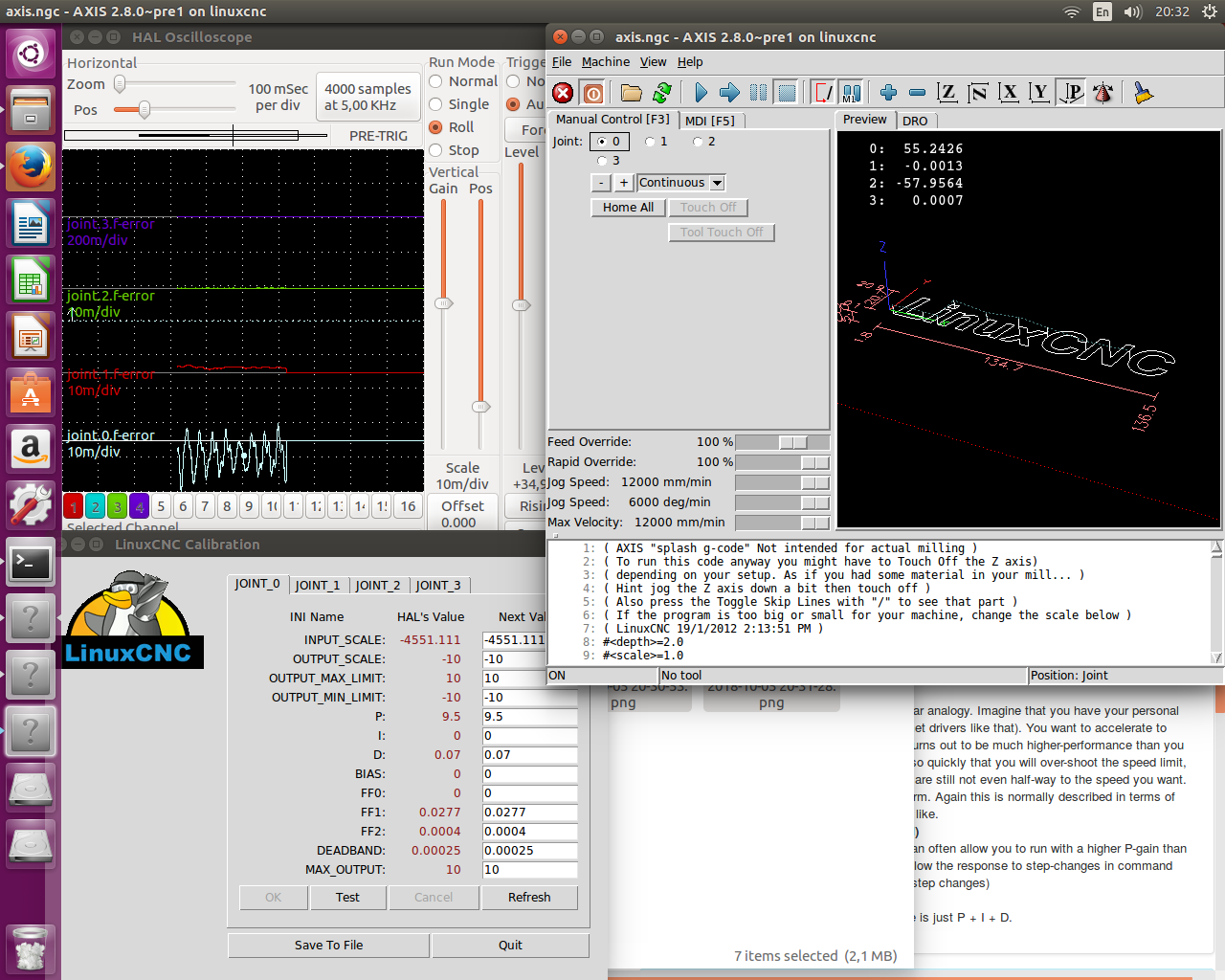Toggle skip lines with "/" icon

[823, 93]
